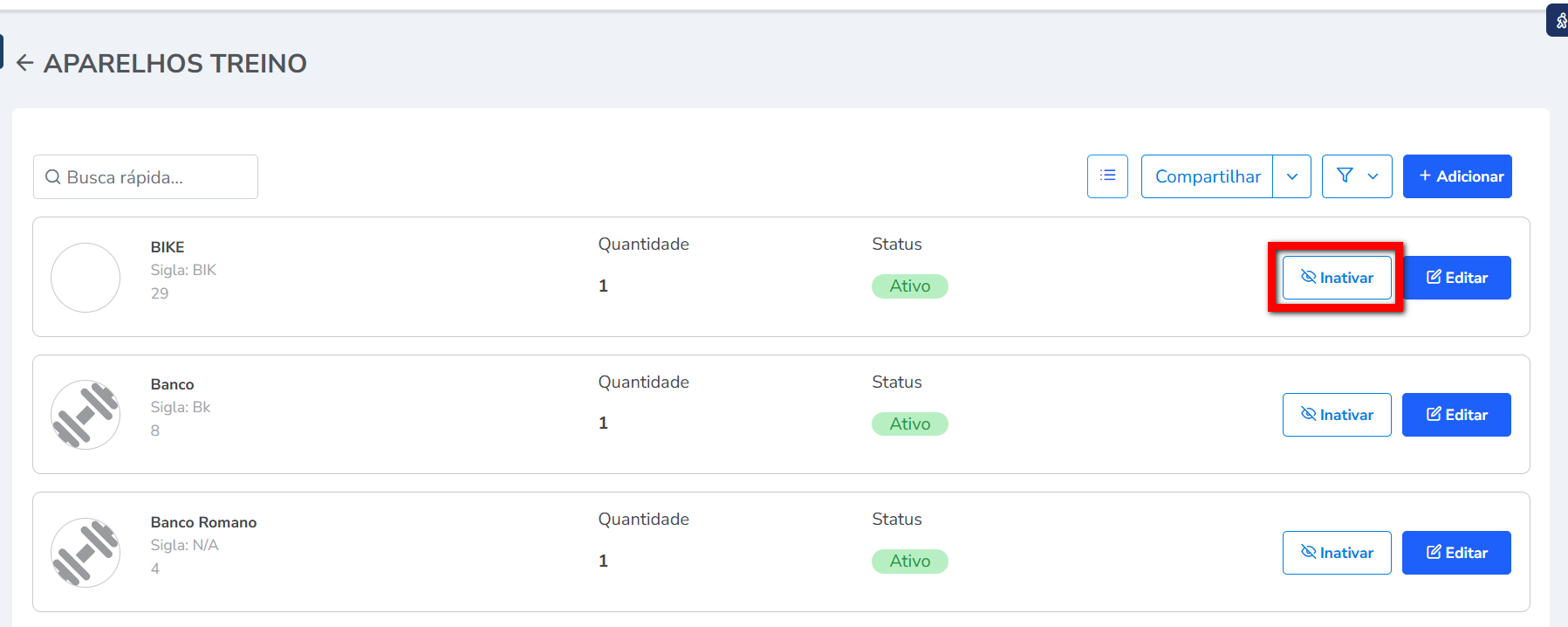
Task: Expand the filter dropdown chevron
Action: (1373, 176)
